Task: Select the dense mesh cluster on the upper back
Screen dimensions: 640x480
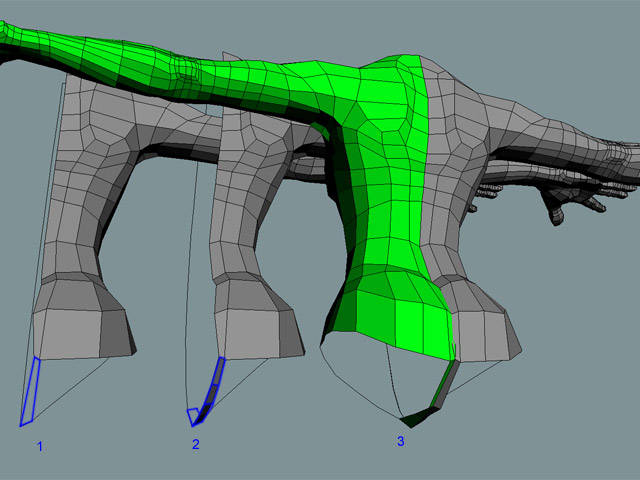Action: [x=185, y=71]
